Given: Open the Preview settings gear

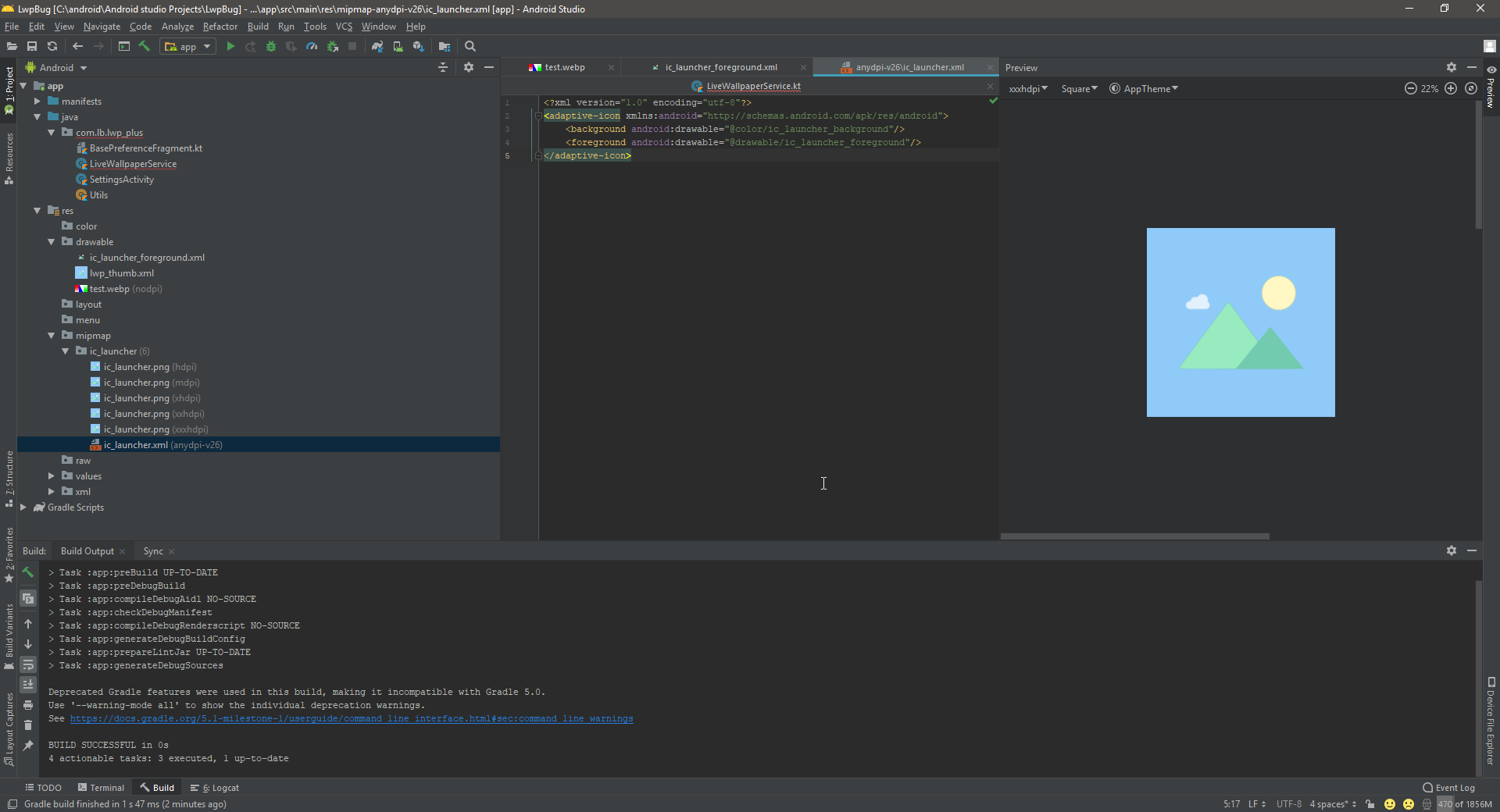Looking at the screenshot, I should click(1452, 67).
